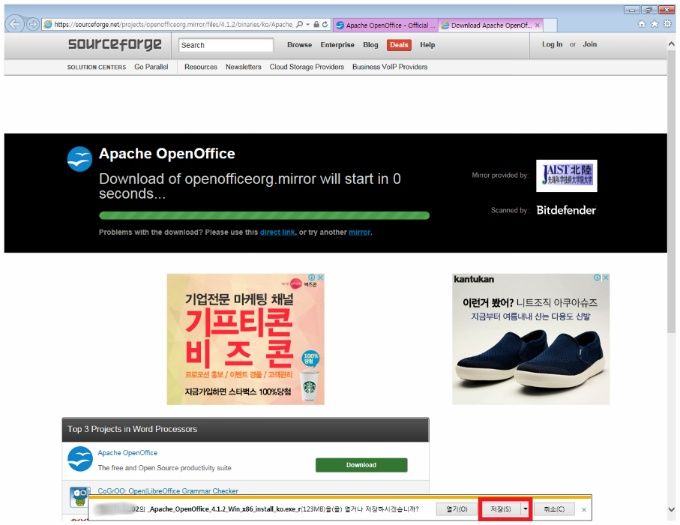
Task: Refresh the page with the reload icon
Action: coord(324,25)
